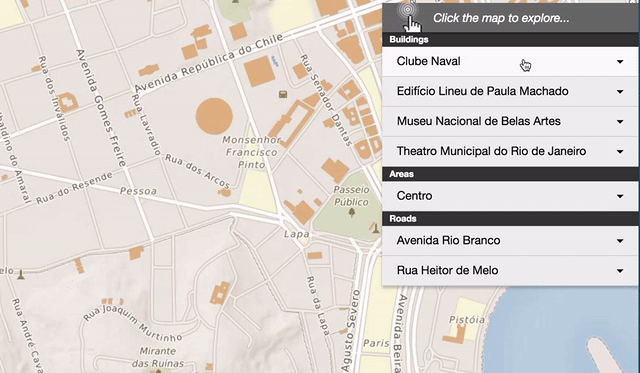This screenshot has height=373, width=640.
Task: Expand Edifício Lineu de Paula Machado arrow
Action: pyautogui.click(x=620, y=91)
